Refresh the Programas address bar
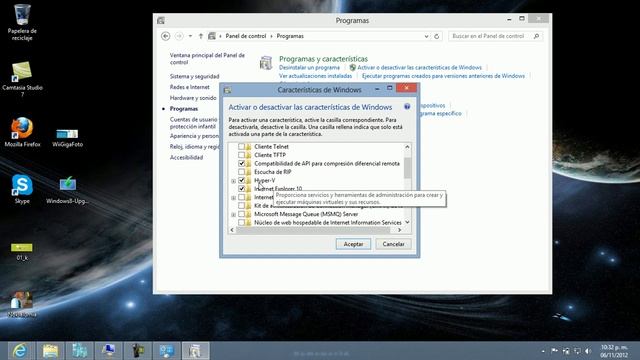The image size is (640, 360). click(436, 36)
